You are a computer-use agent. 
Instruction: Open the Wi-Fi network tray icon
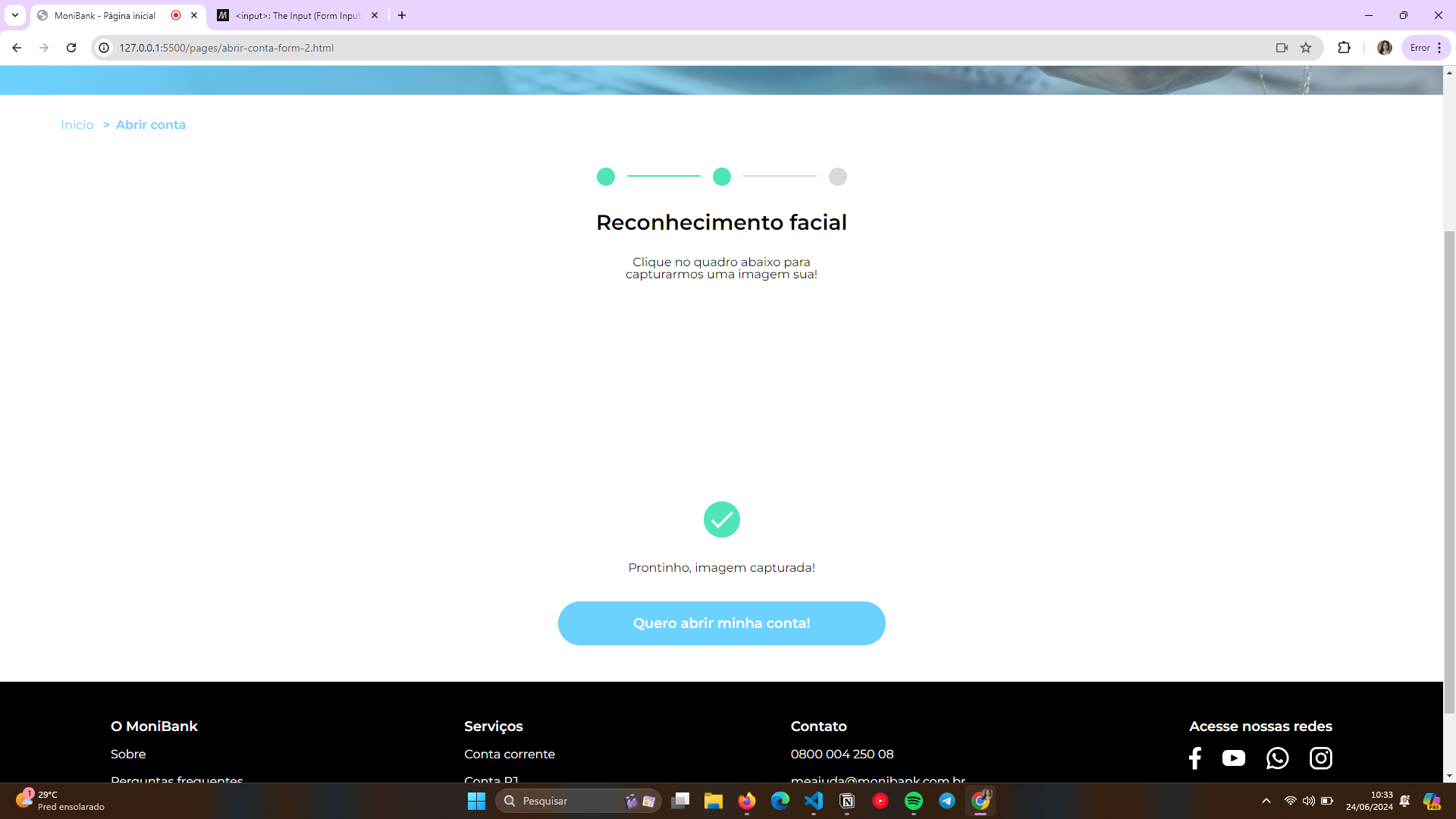(x=1290, y=801)
